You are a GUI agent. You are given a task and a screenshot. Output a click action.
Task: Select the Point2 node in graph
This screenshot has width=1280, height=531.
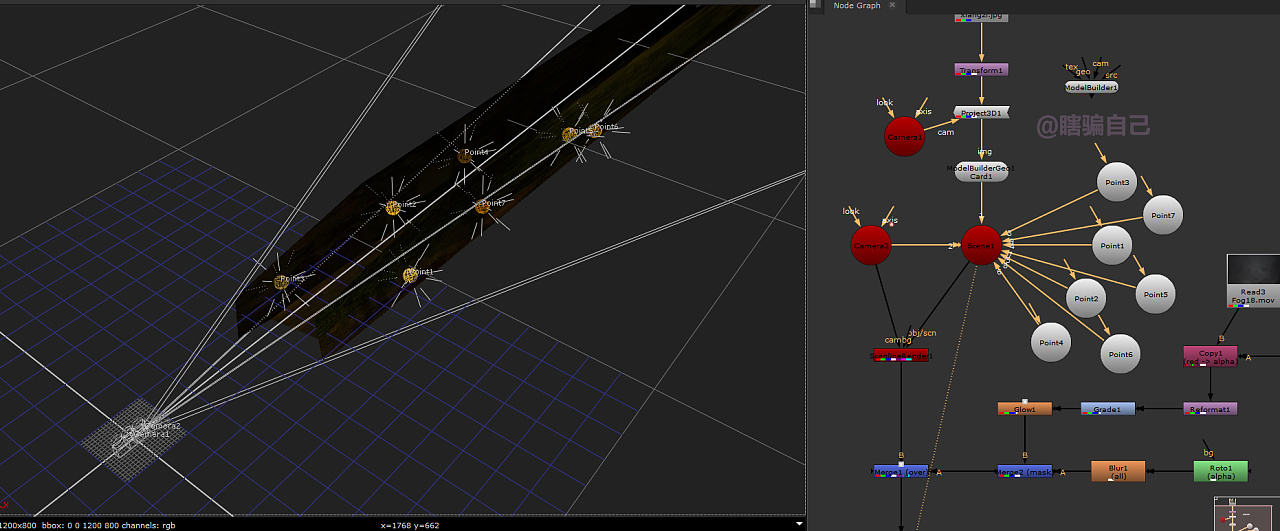1087,298
